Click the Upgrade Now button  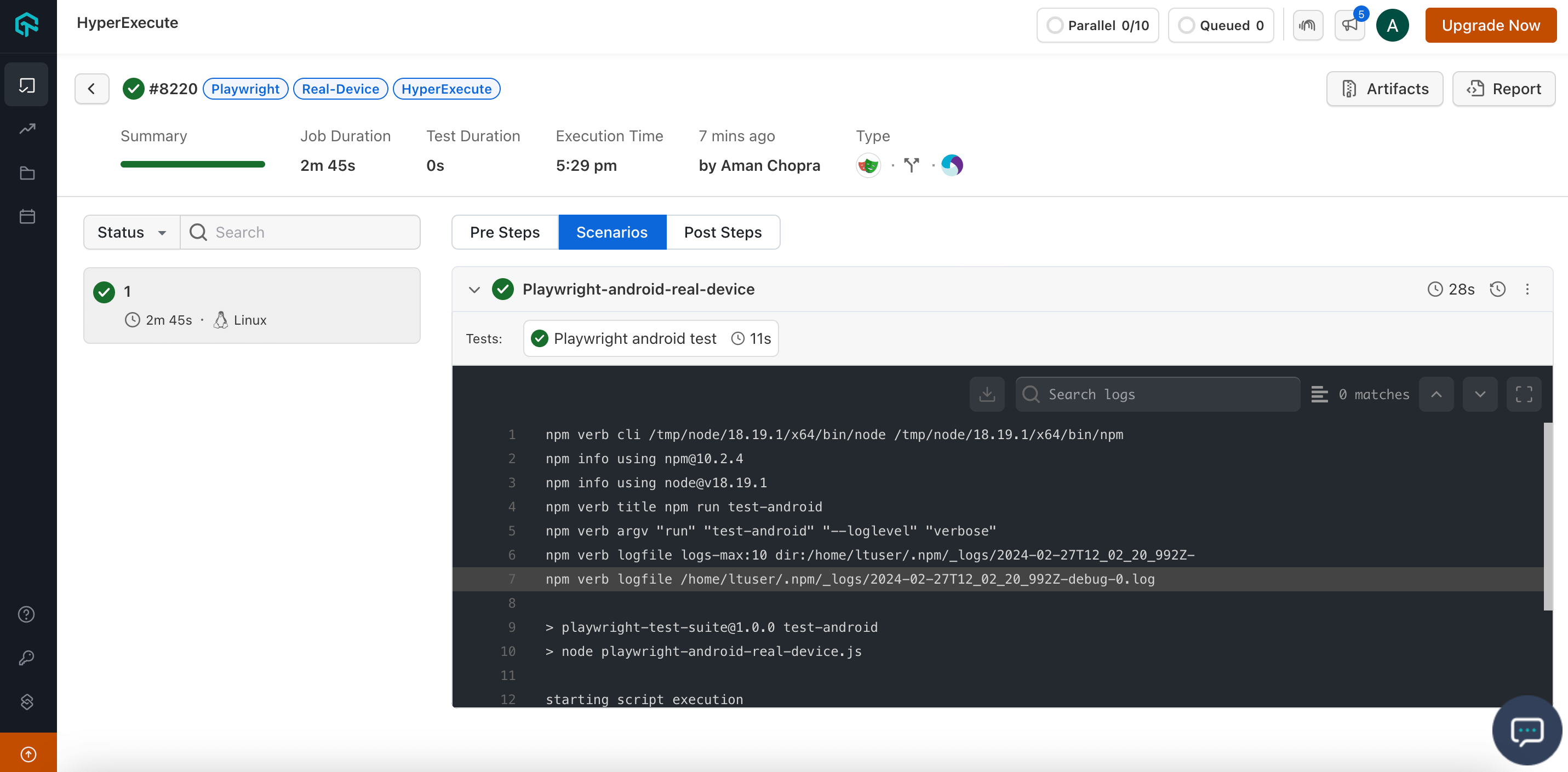click(1491, 25)
